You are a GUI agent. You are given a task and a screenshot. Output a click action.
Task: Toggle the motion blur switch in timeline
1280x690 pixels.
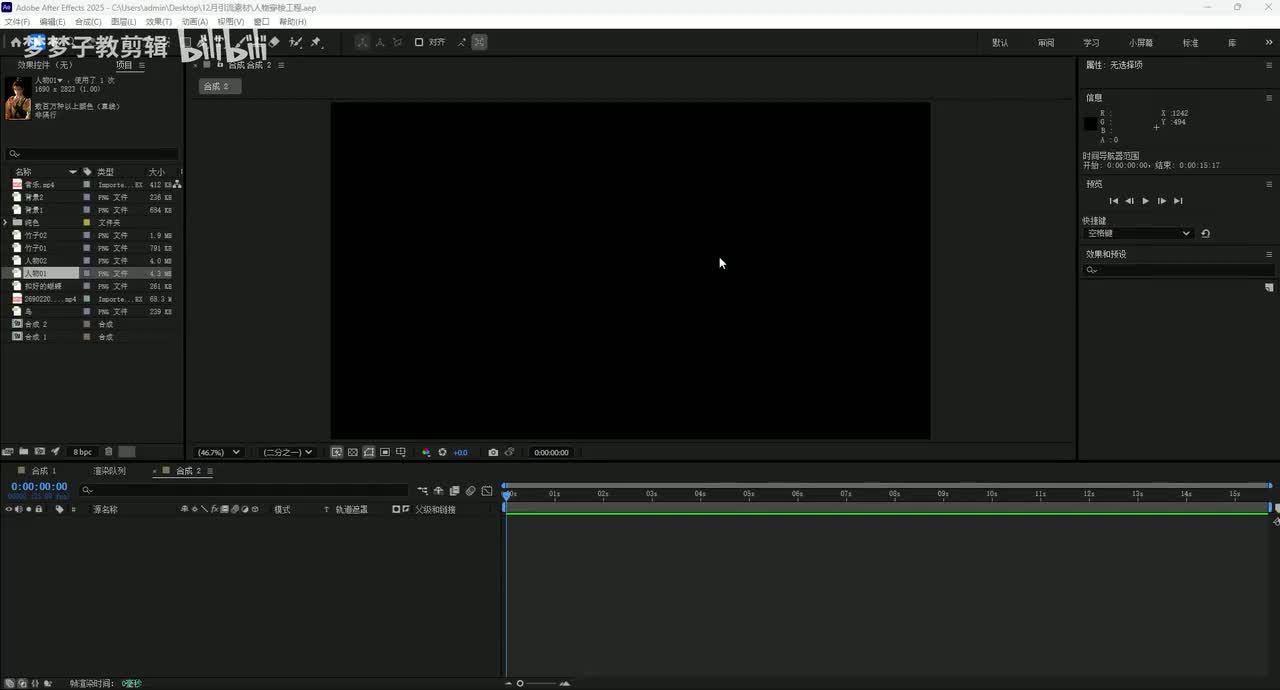470,491
